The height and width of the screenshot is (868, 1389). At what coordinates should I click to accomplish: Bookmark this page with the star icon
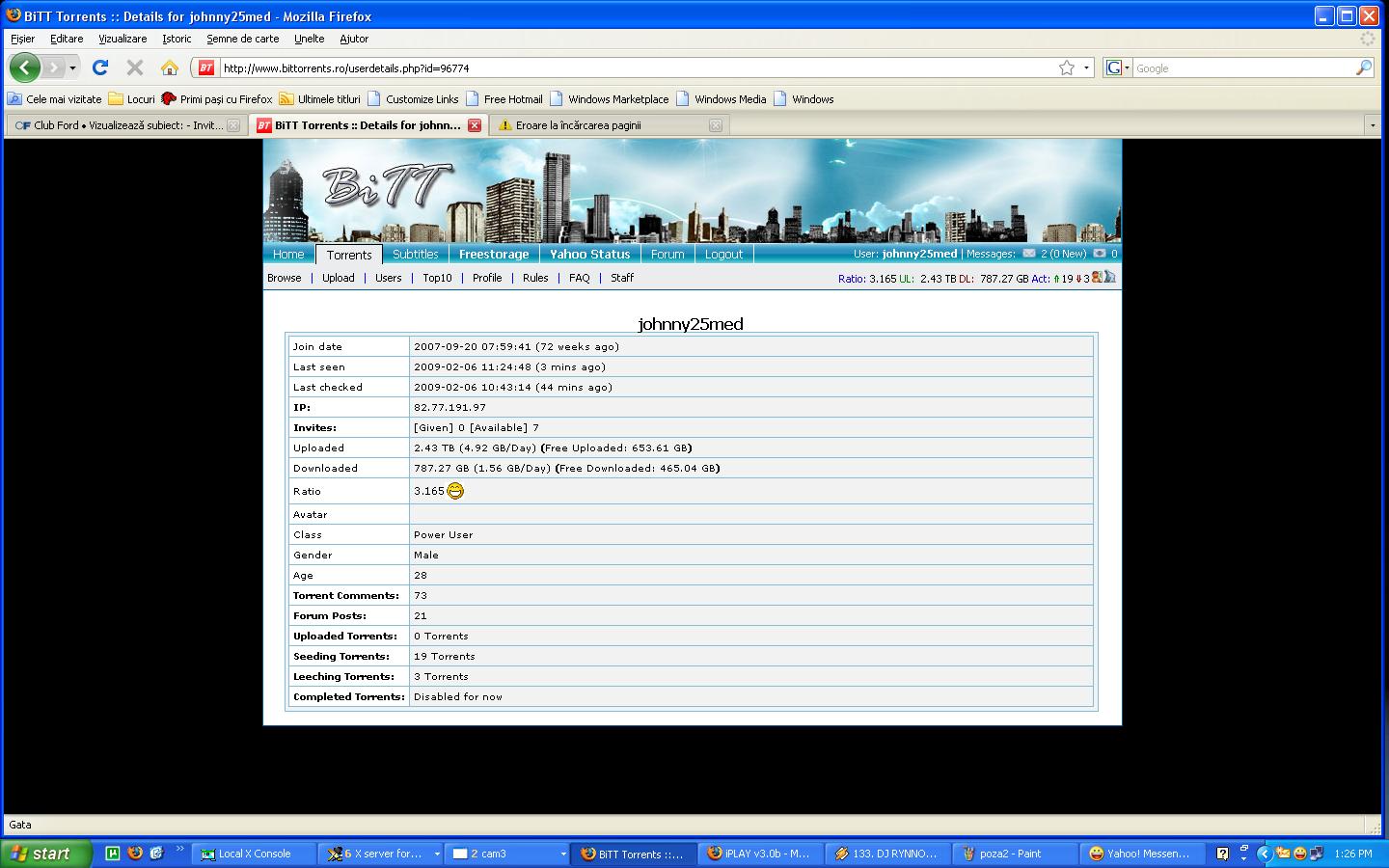1066,68
